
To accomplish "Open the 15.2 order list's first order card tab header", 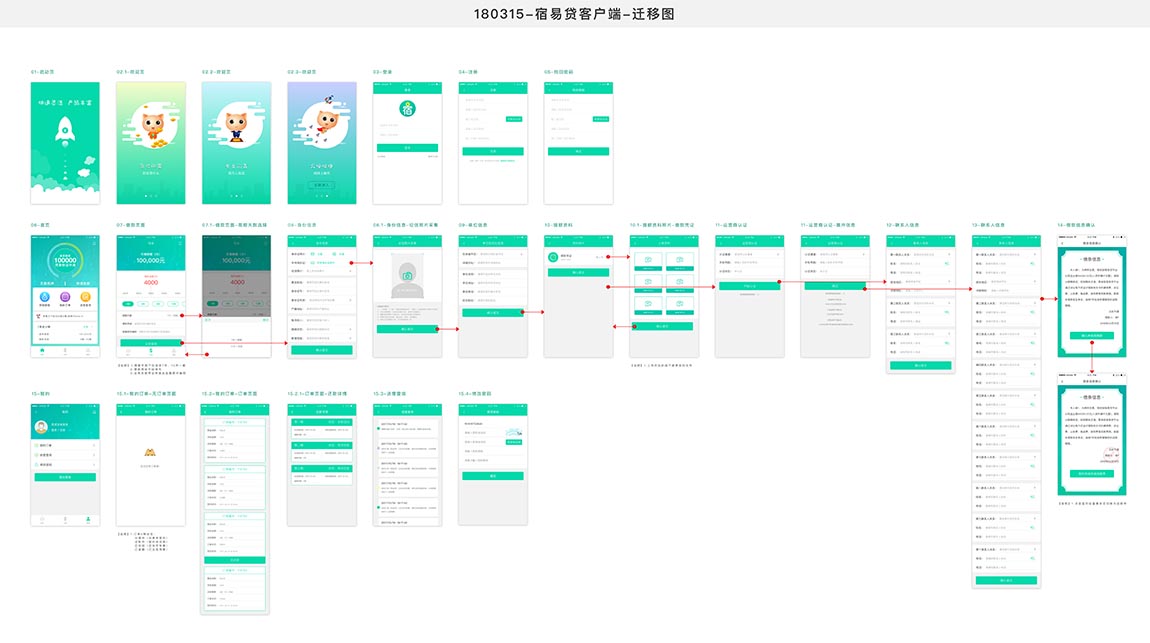I will coord(233,422).
